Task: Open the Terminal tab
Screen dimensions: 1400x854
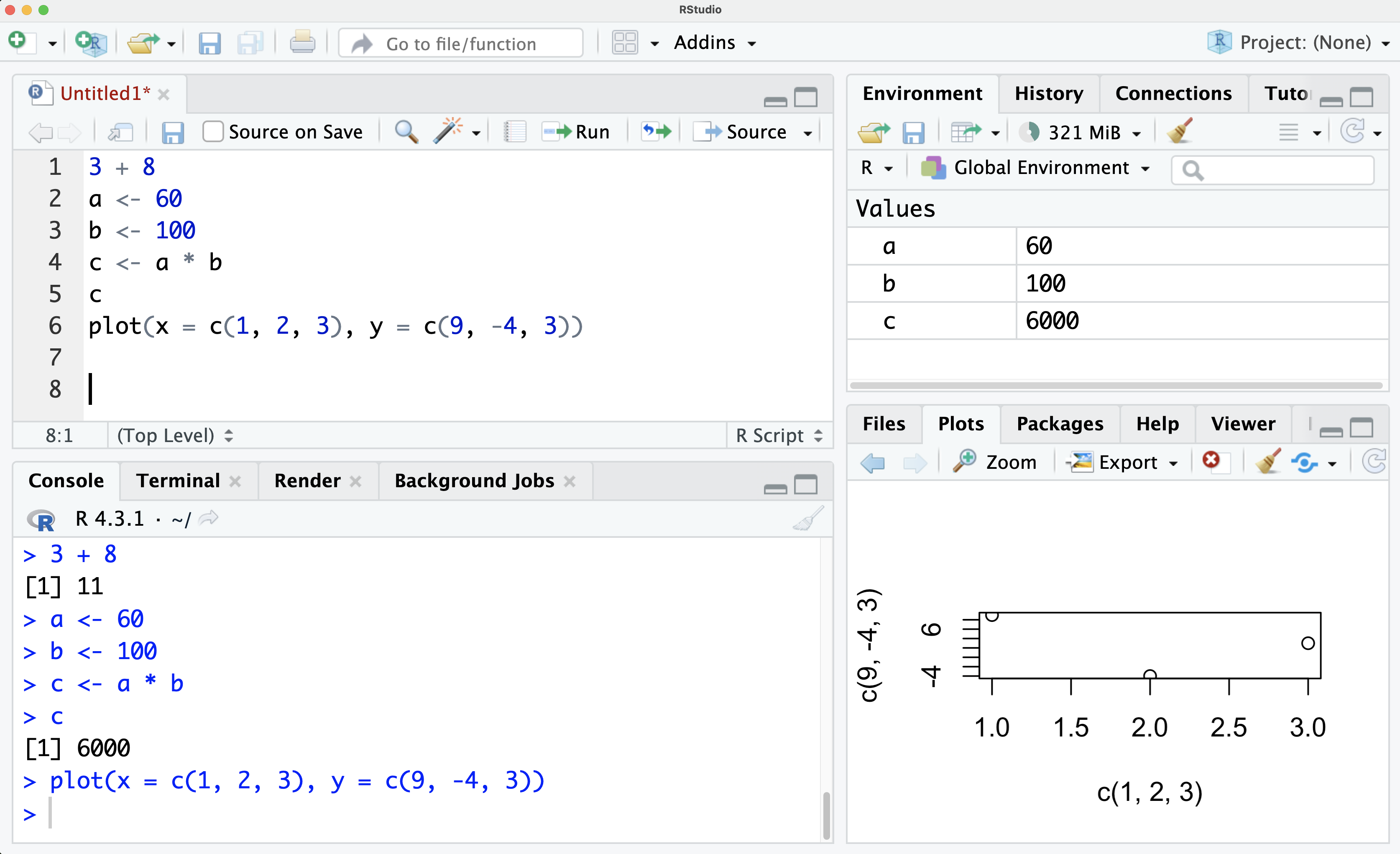Action: 178,481
